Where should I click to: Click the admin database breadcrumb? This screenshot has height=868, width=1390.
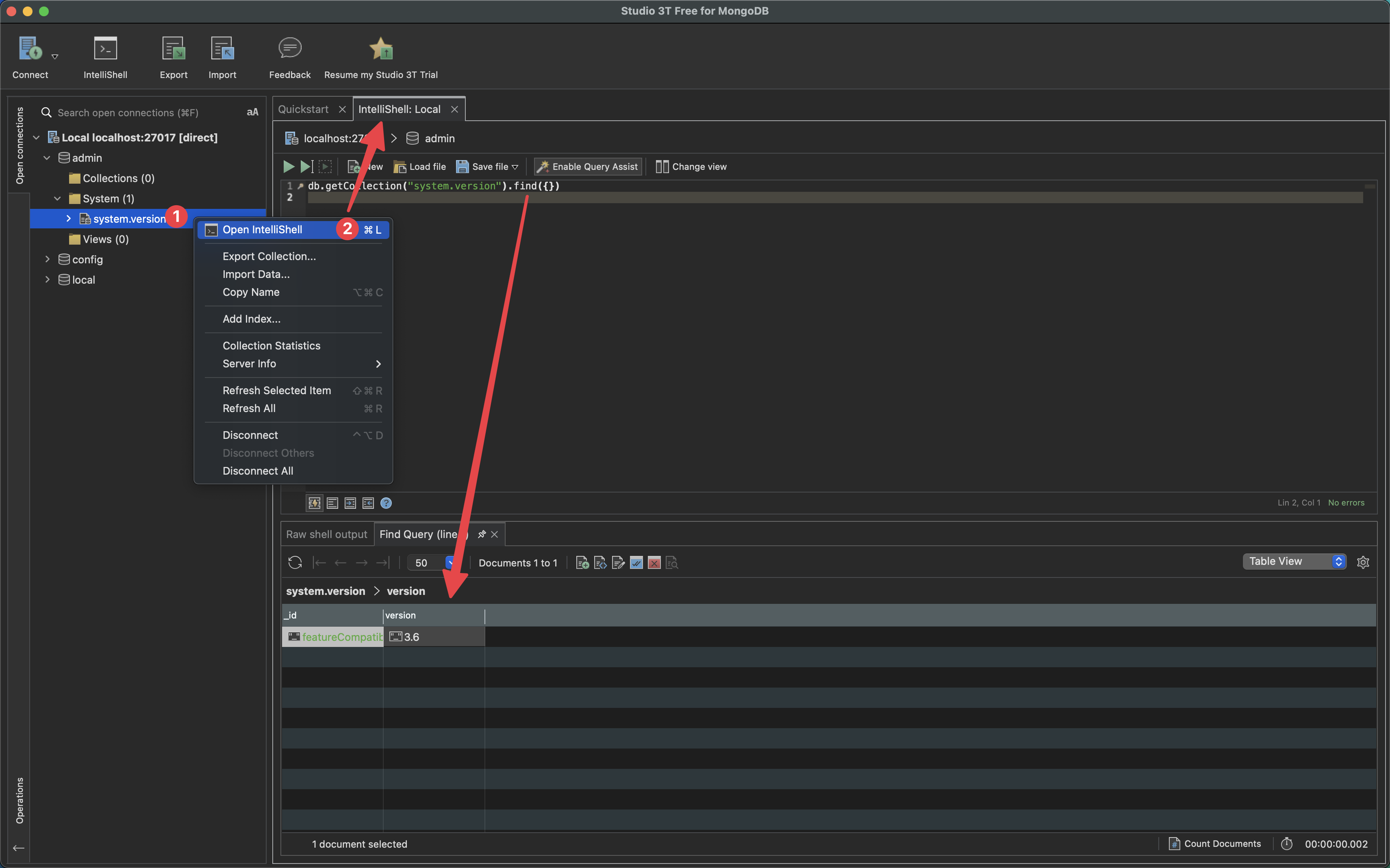[x=430, y=138]
